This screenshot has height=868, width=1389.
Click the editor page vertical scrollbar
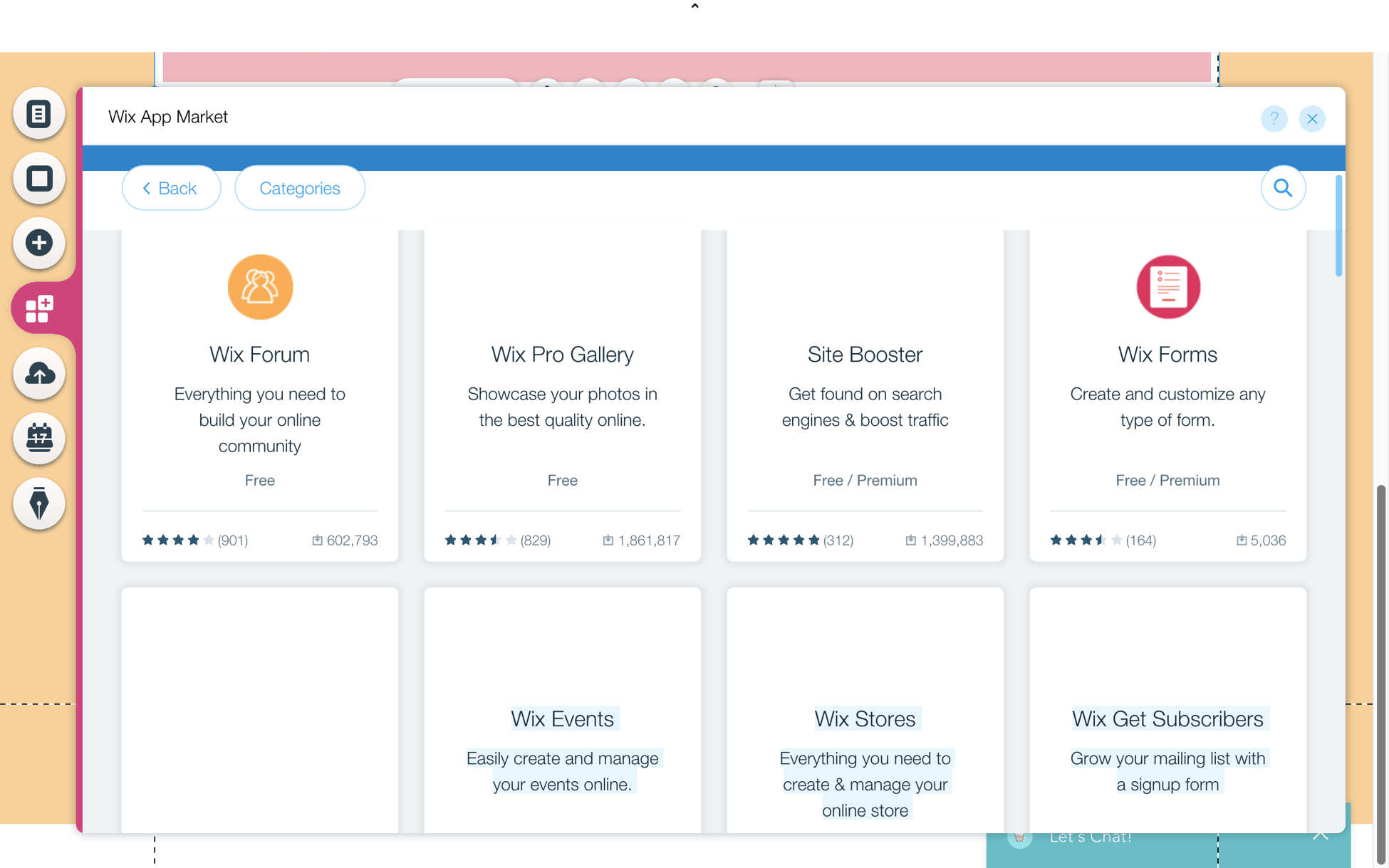[1380, 674]
